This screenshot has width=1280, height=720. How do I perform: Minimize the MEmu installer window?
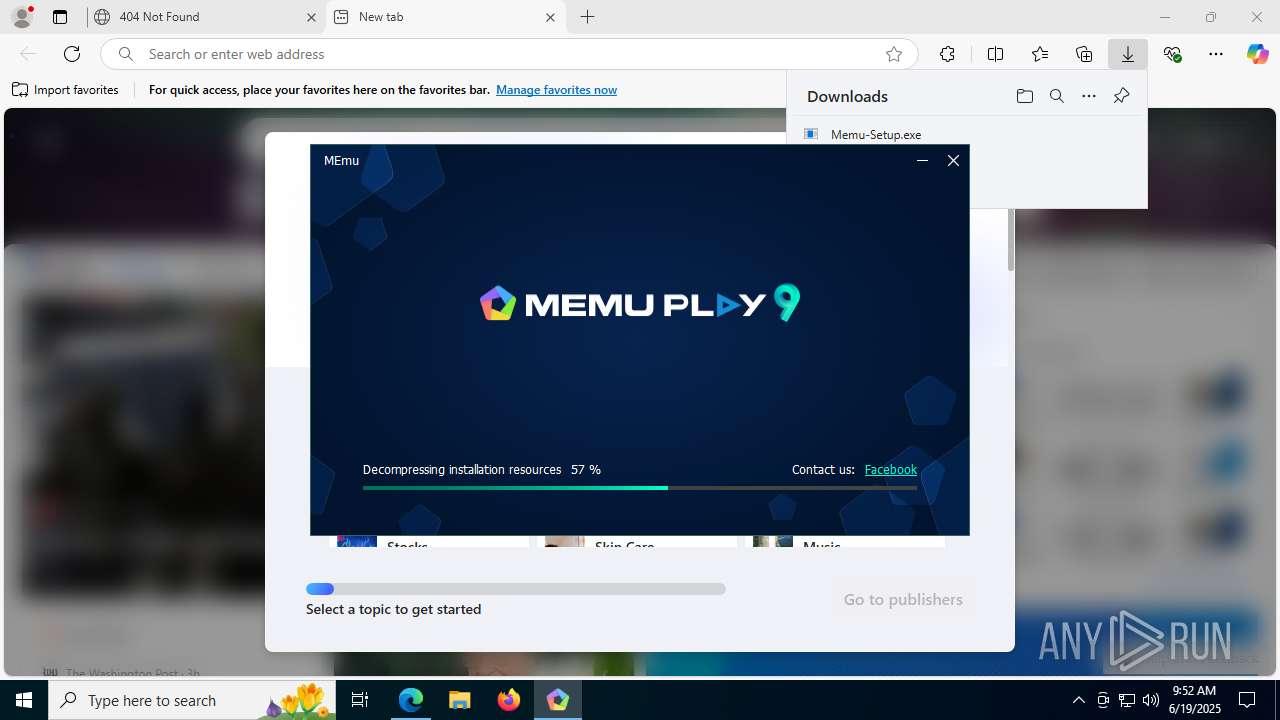pyautogui.click(x=922, y=160)
